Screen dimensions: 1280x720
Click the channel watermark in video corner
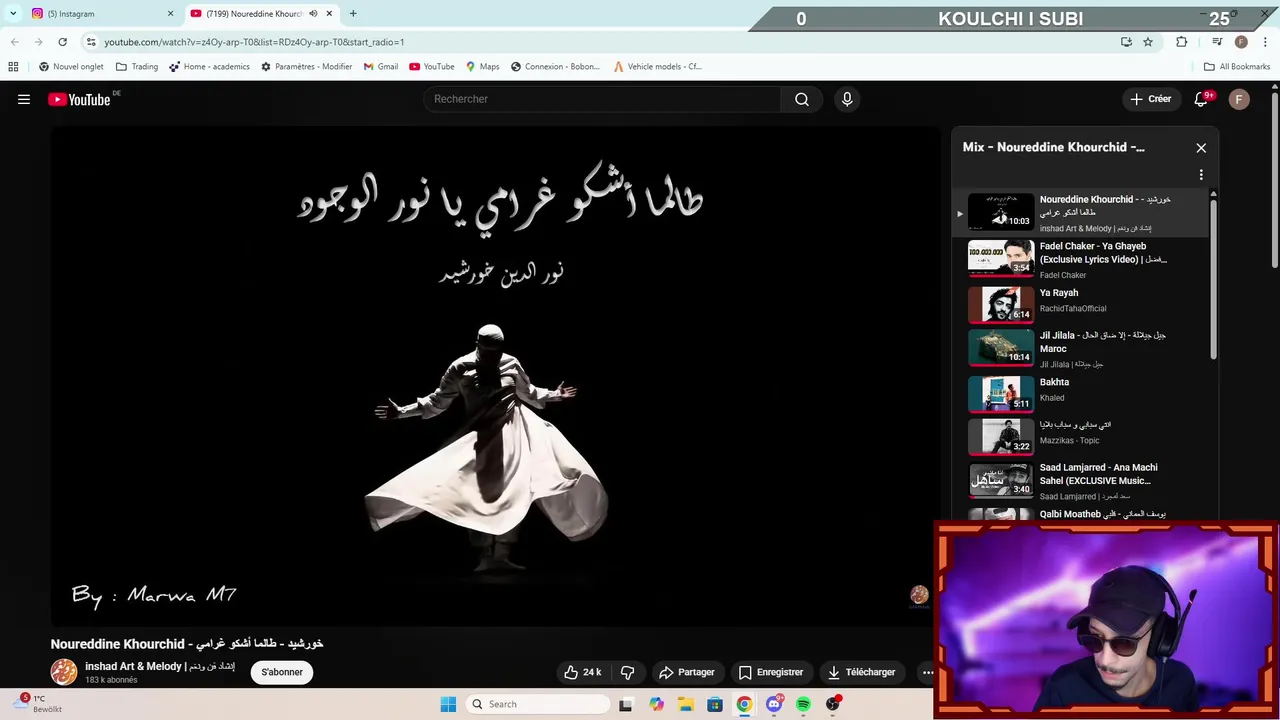[x=919, y=596]
